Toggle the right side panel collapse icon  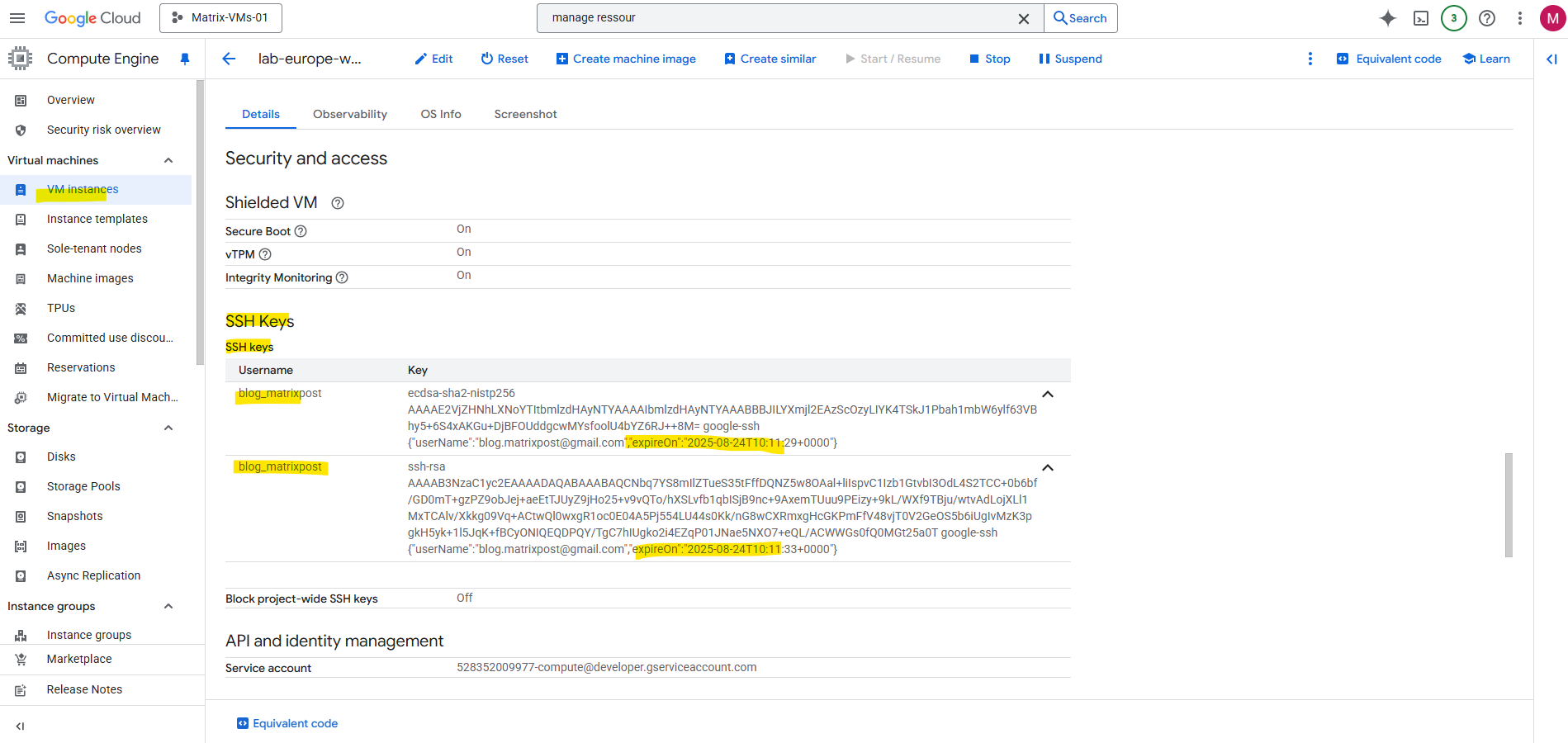[x=1551, y=59]
